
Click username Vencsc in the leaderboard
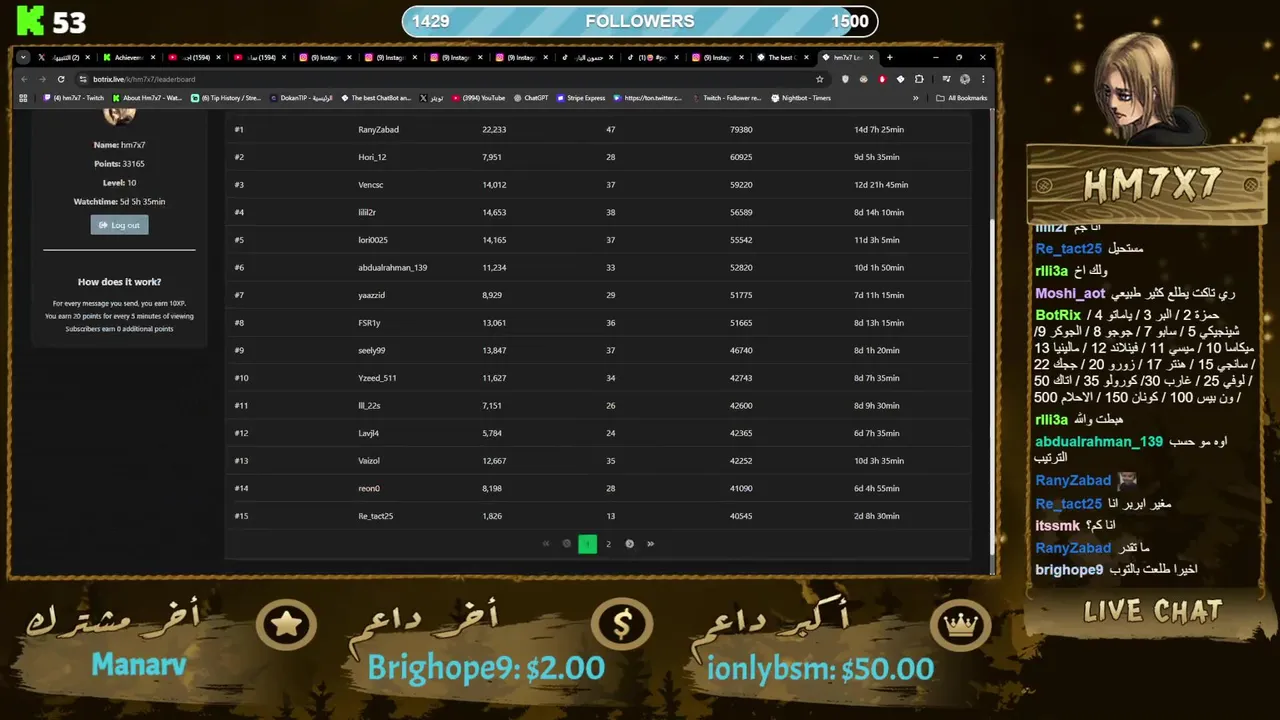(370, 185)
